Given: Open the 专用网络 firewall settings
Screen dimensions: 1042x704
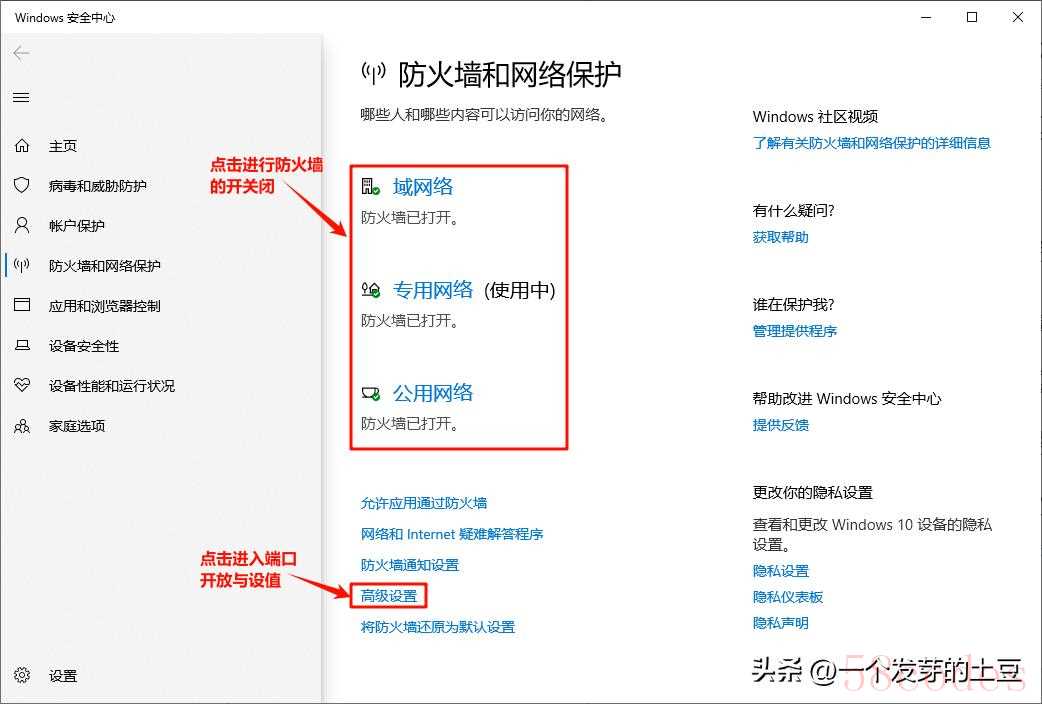Looking at the screenshot, I should pos(433,290).
